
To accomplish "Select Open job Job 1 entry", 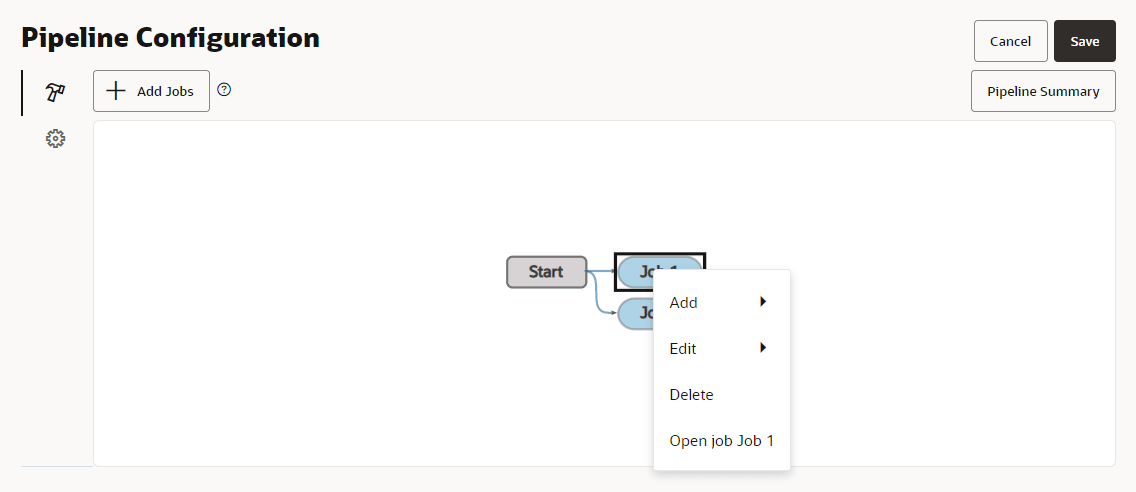I will (721, 441).
